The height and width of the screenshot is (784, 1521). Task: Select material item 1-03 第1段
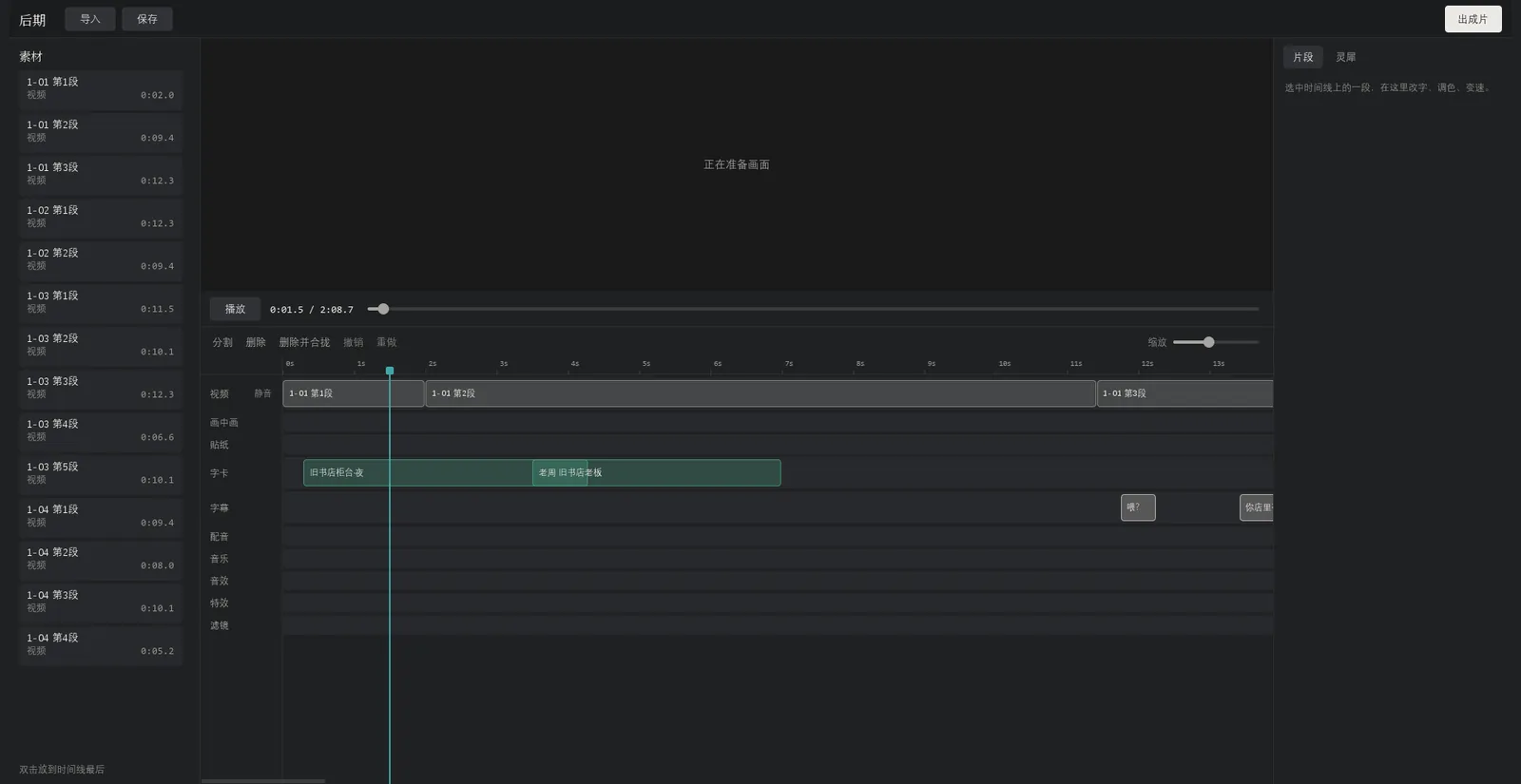(101, 302)
